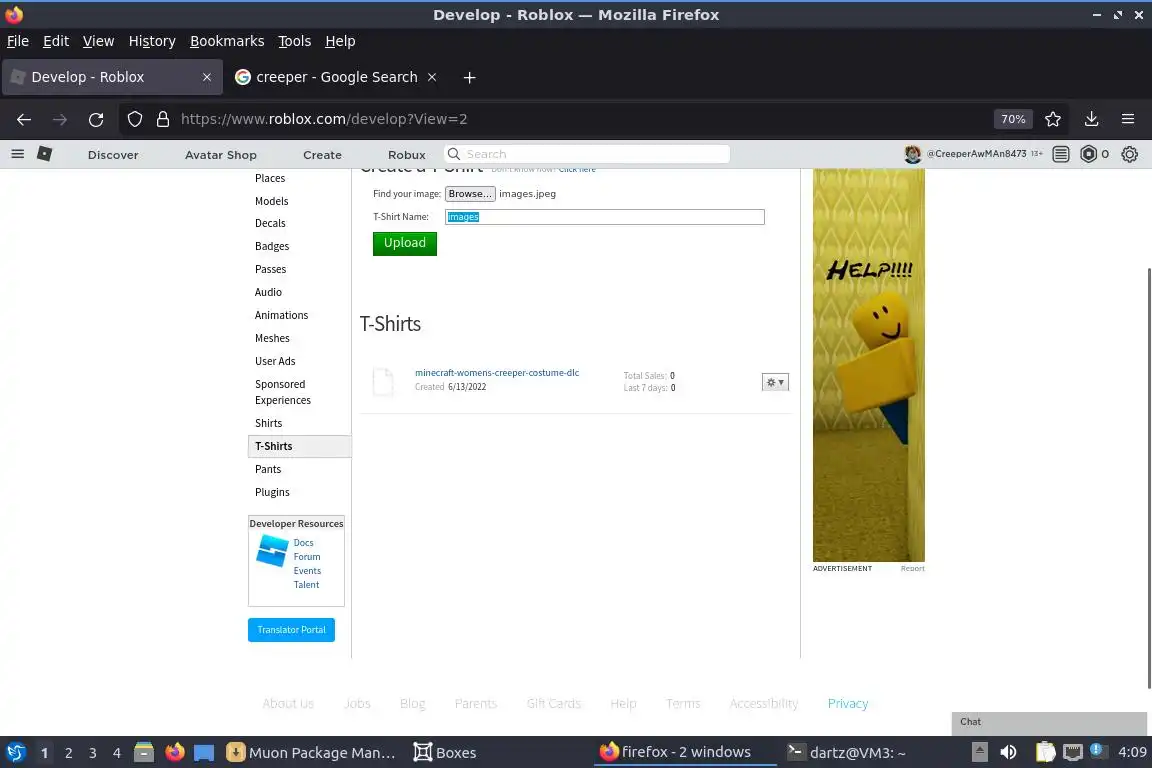Switch to workspace 2 on taskbar
This screenshot has height=768, width=1152.
[x=68, y=753]
